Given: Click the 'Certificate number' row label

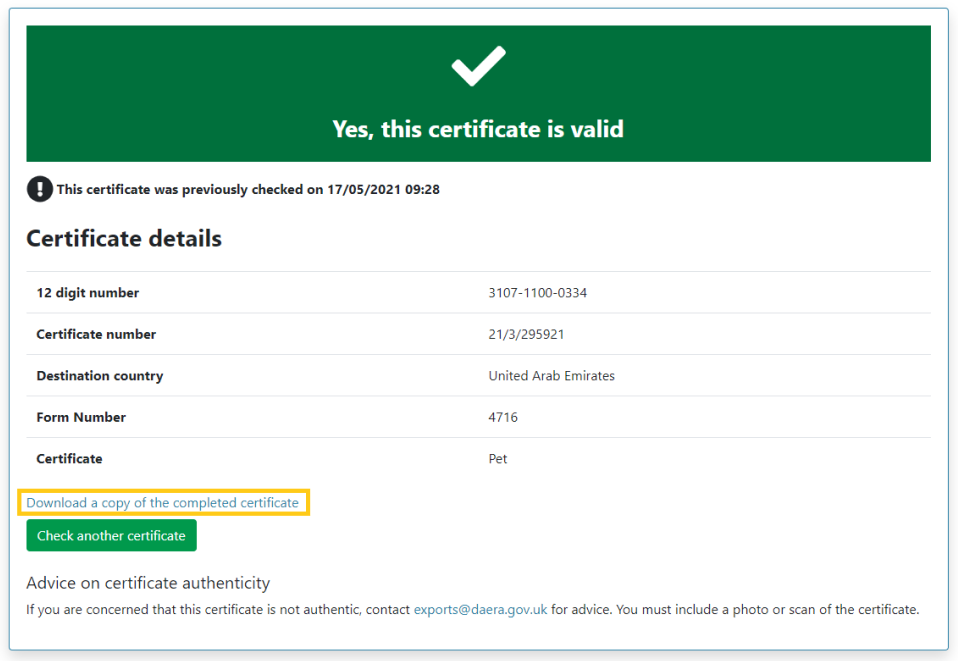Looking at the screenshot, I should [x=96, y=334].
